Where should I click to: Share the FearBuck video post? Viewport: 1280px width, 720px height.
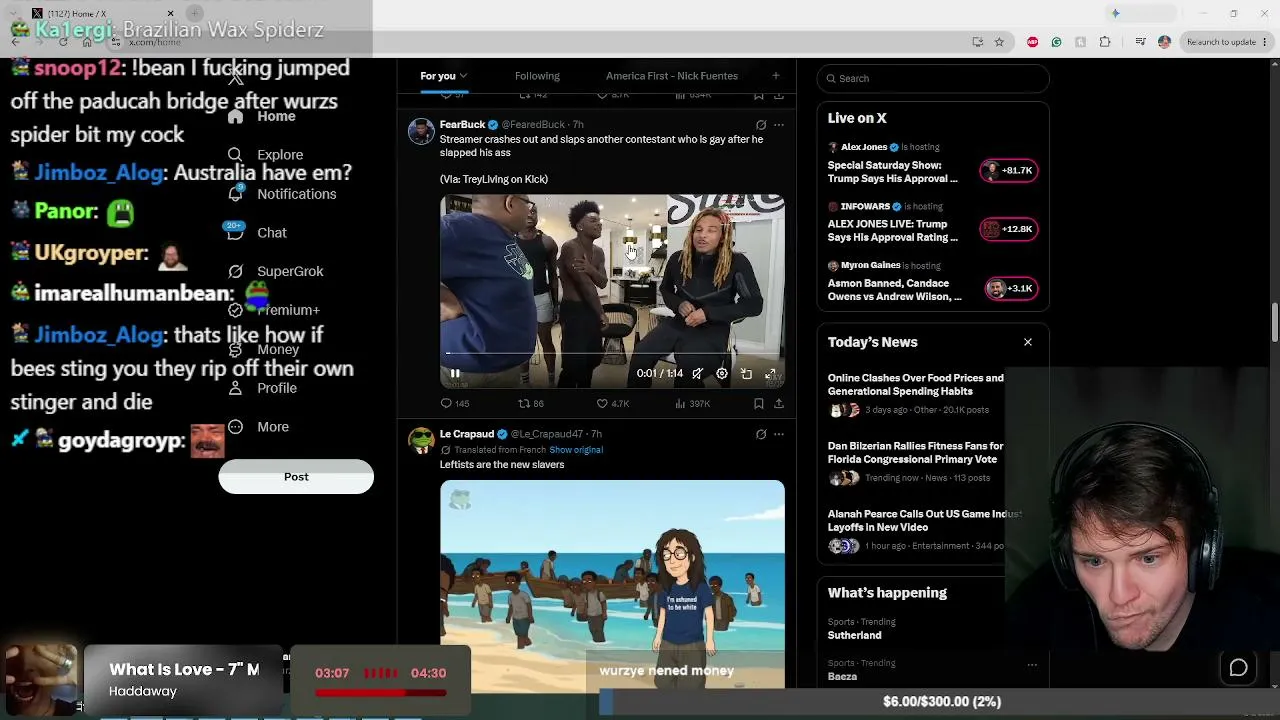click(x=779, y=404)
